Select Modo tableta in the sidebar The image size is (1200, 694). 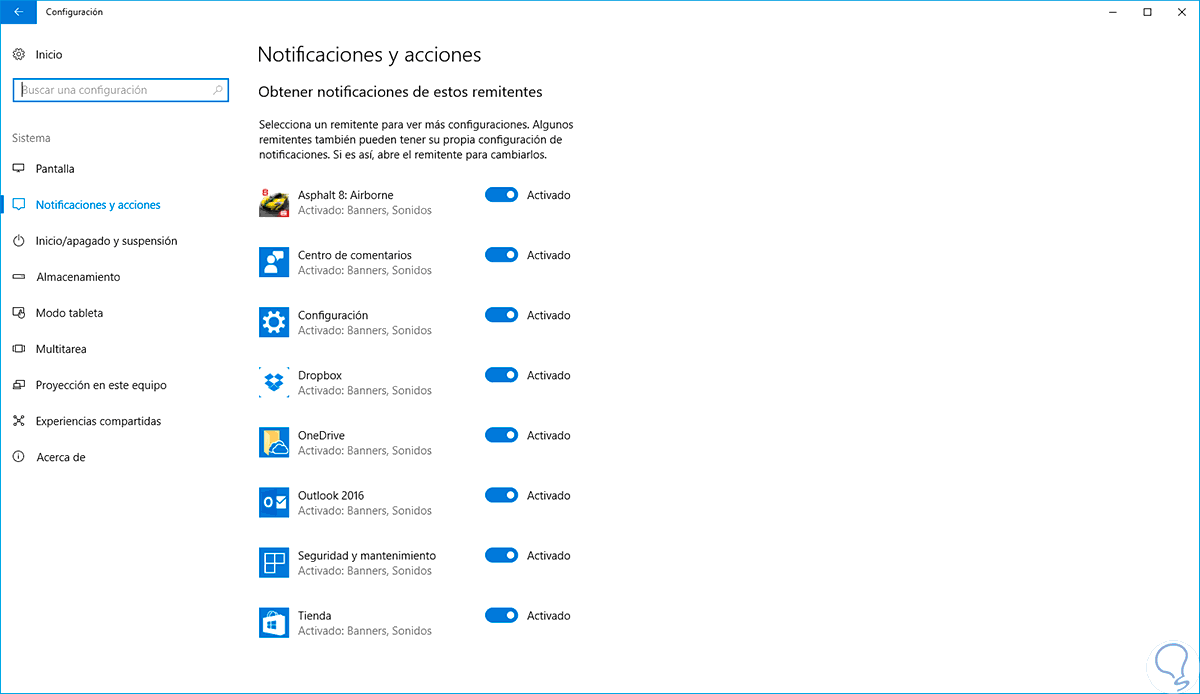69,313
